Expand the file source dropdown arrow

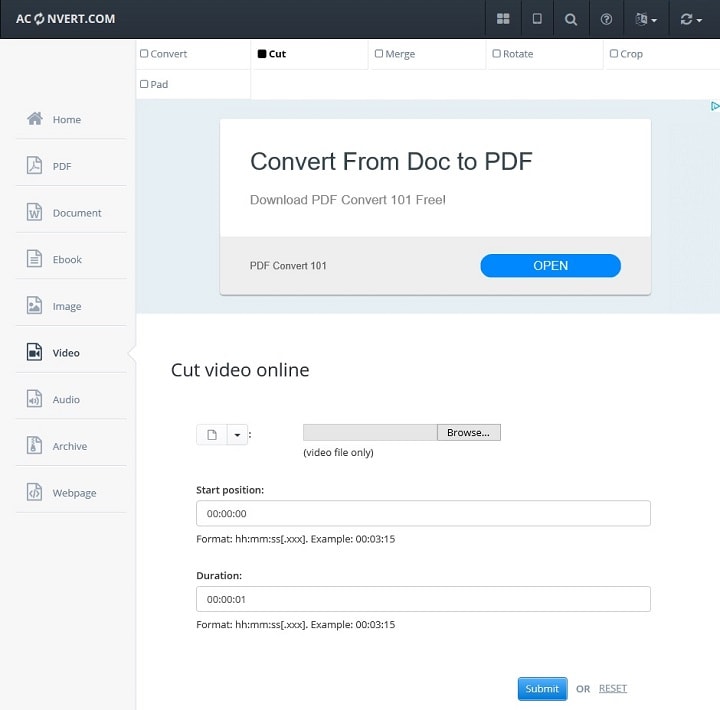coord(237,434)
